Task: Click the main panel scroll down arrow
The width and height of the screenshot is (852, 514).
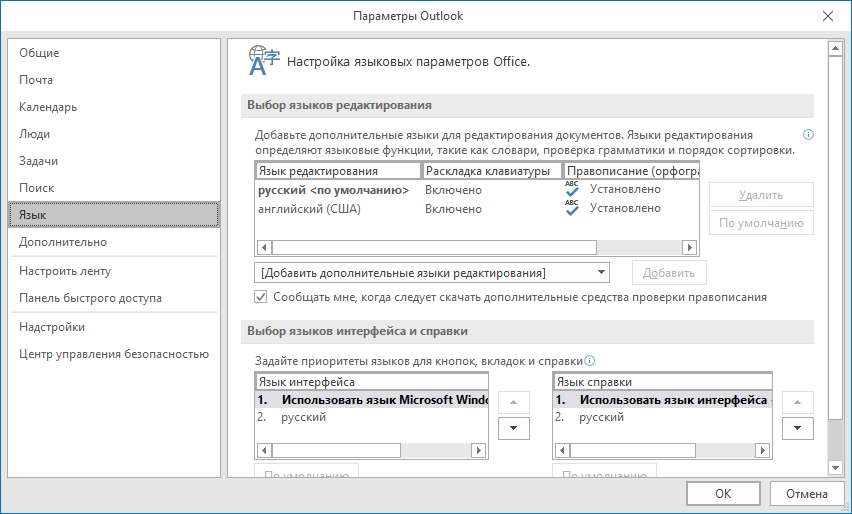Action: (835, 467)
